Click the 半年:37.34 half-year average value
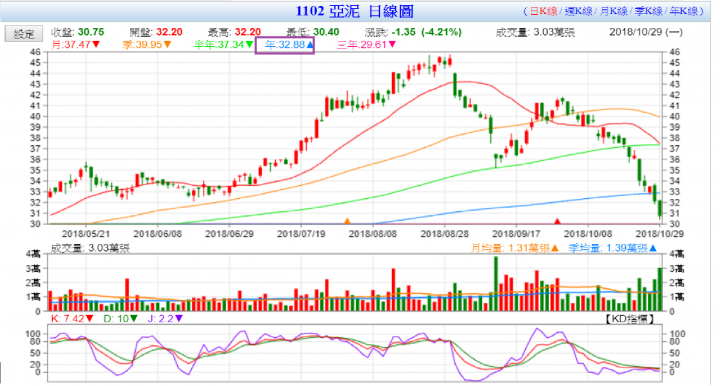This screenshot has width=720, height=386. [223, 45]
